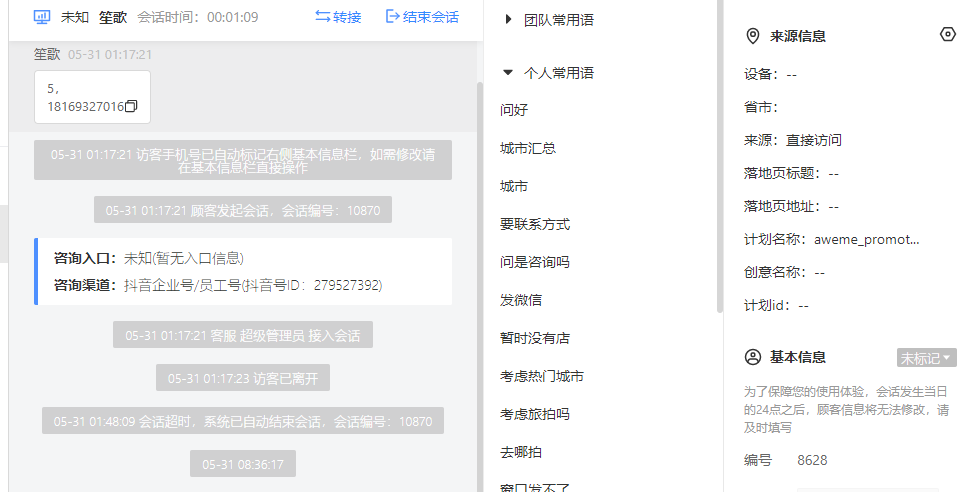Viewport: 964px width, 492px height.
Task: Click the 未知 label in header
Action: [x=74, y=17]
